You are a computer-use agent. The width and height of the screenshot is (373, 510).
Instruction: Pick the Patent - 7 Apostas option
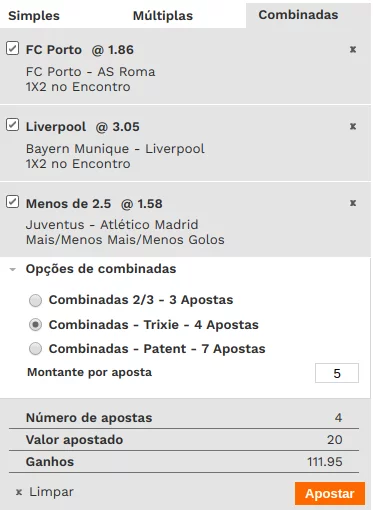[35, 349]
